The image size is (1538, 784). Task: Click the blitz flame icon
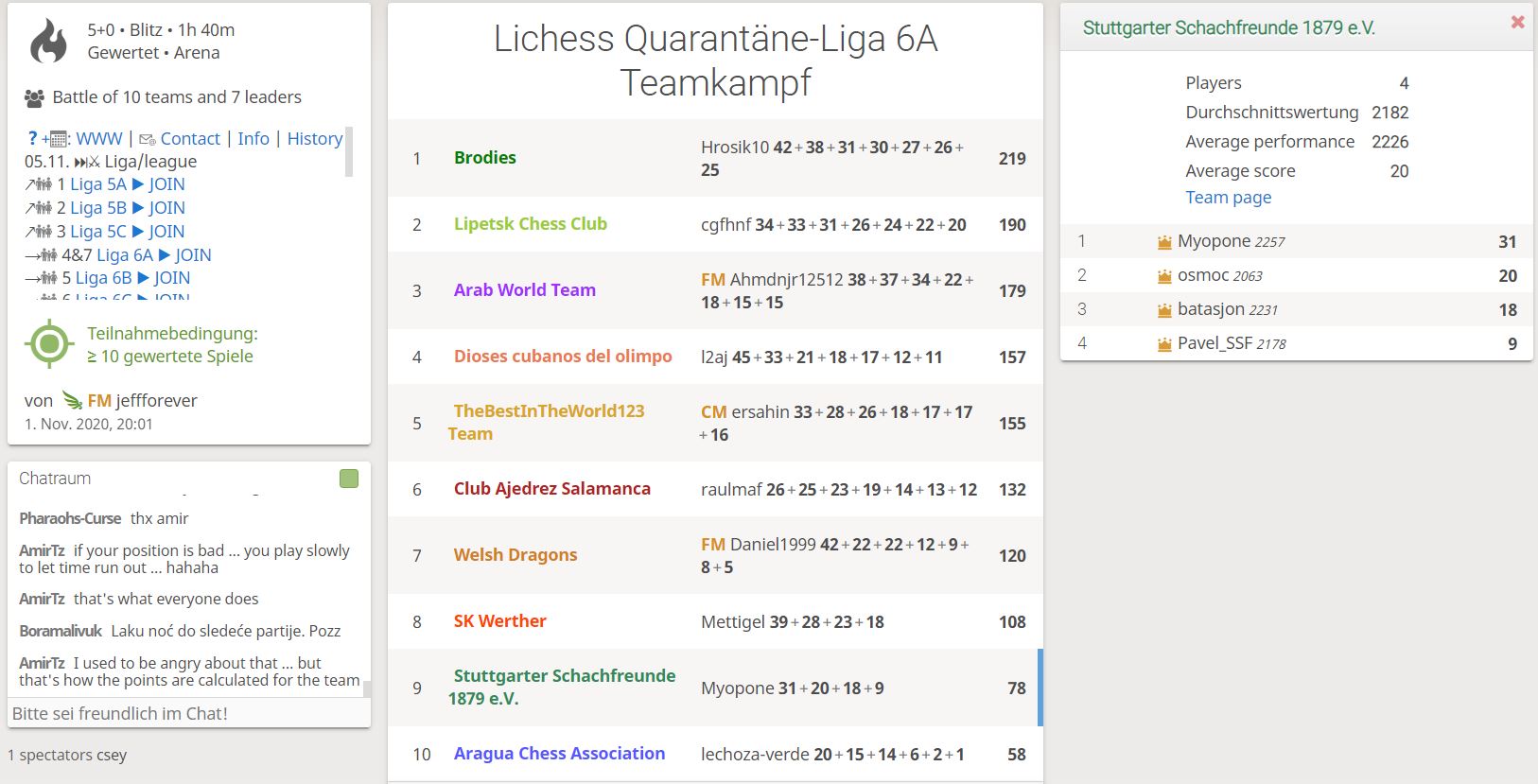pyautogui.click(x=49, y=41)
